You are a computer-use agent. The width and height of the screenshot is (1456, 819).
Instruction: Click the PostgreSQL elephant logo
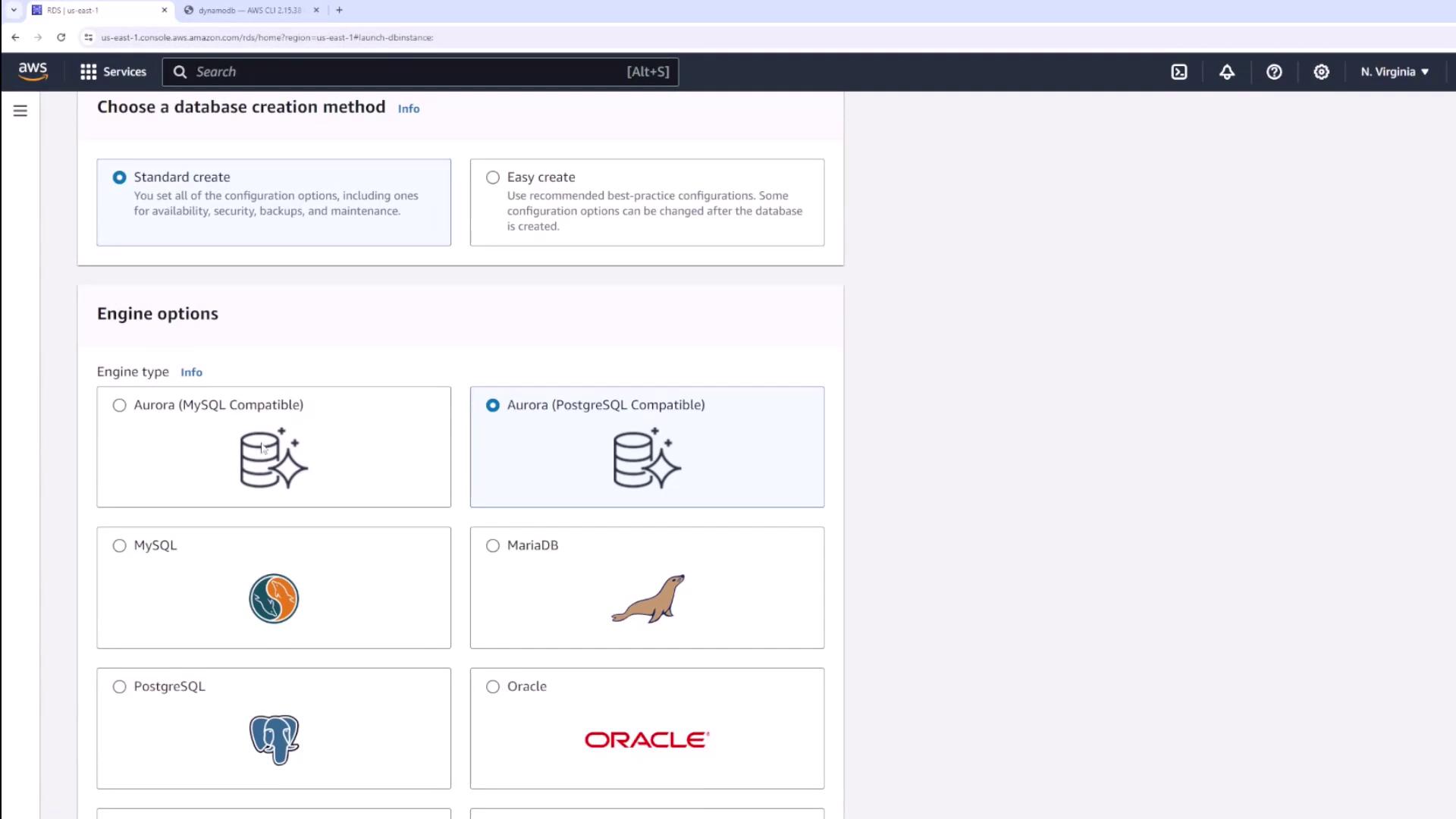pyautogui.click(x=274, y=739)
